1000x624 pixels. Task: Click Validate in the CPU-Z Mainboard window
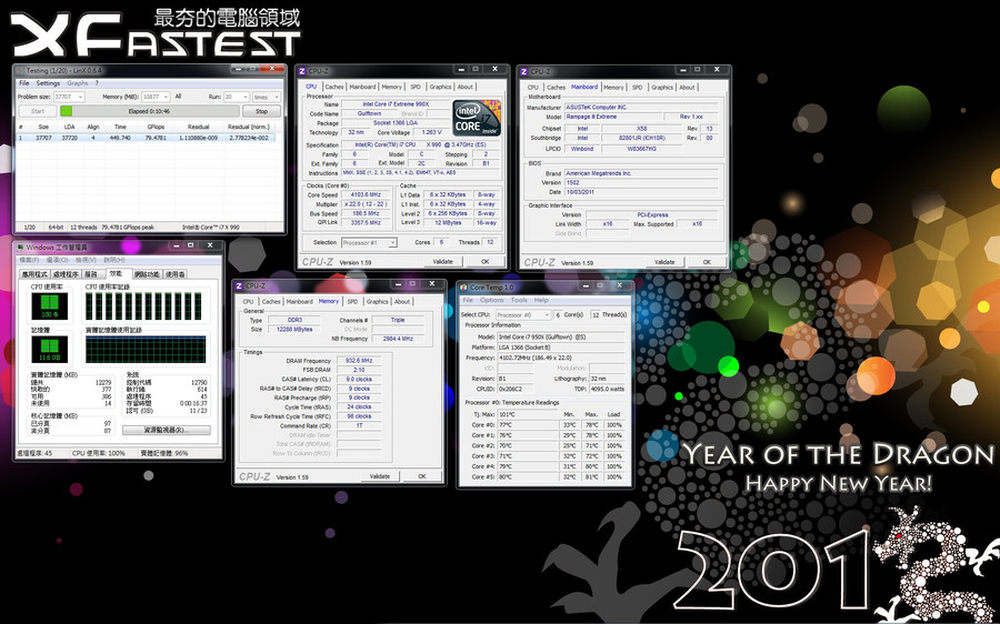(x=665, y=262)
